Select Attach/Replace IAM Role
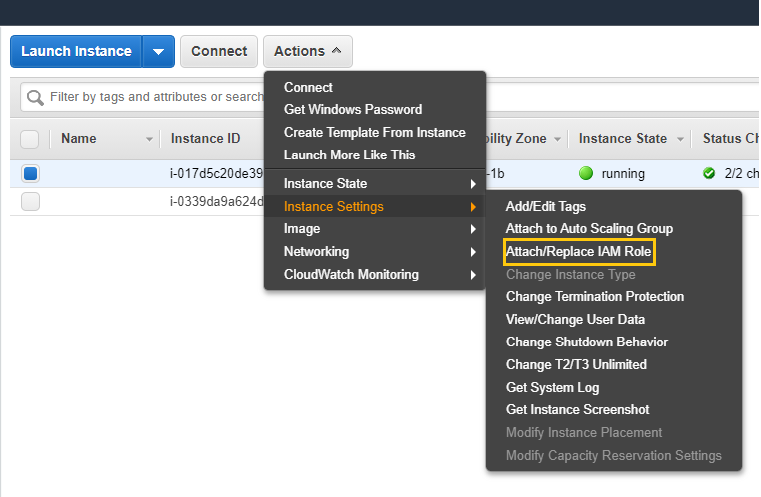Viewport: 761px width, 497px height. [579, 252]
